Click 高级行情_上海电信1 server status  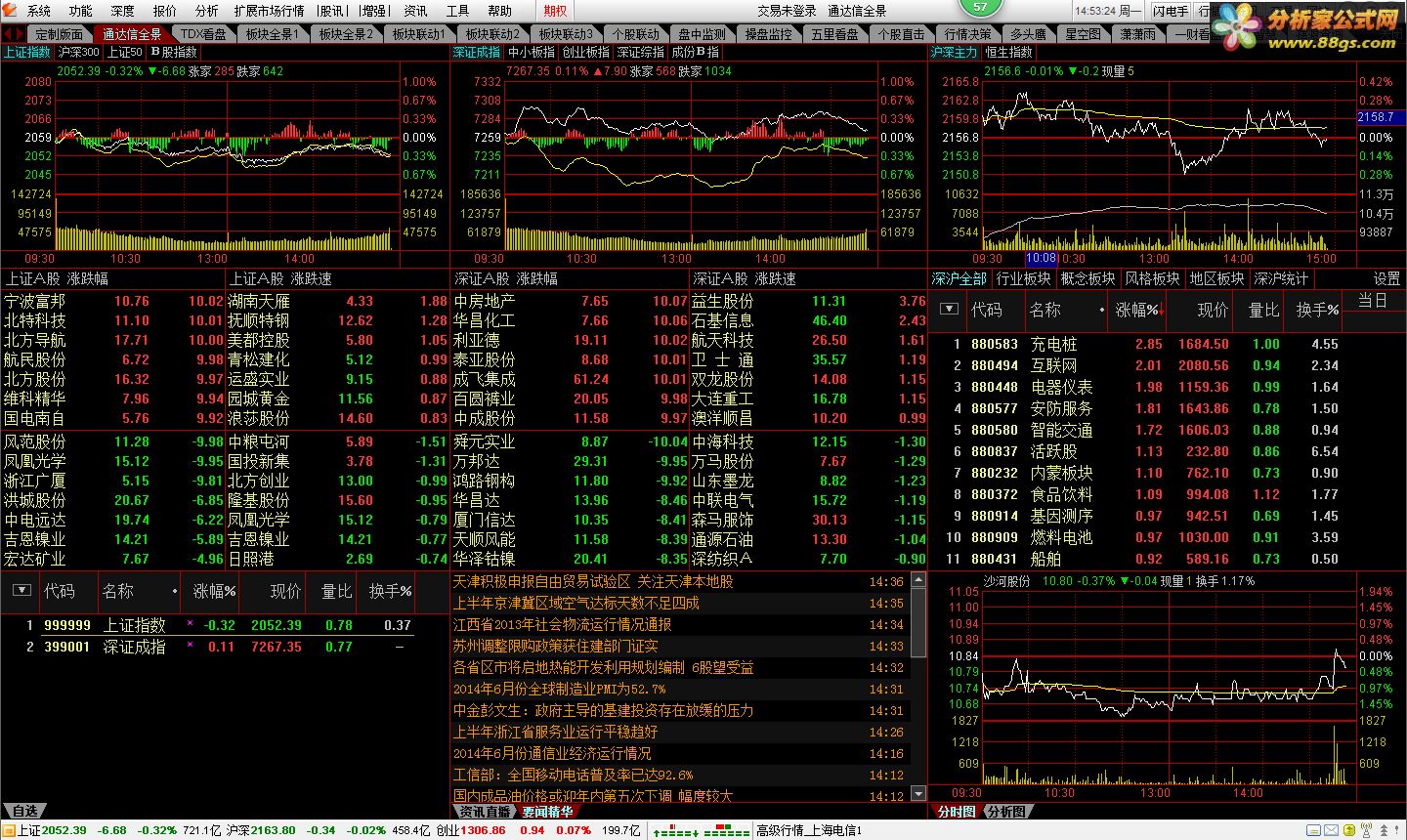pos(809,830)
